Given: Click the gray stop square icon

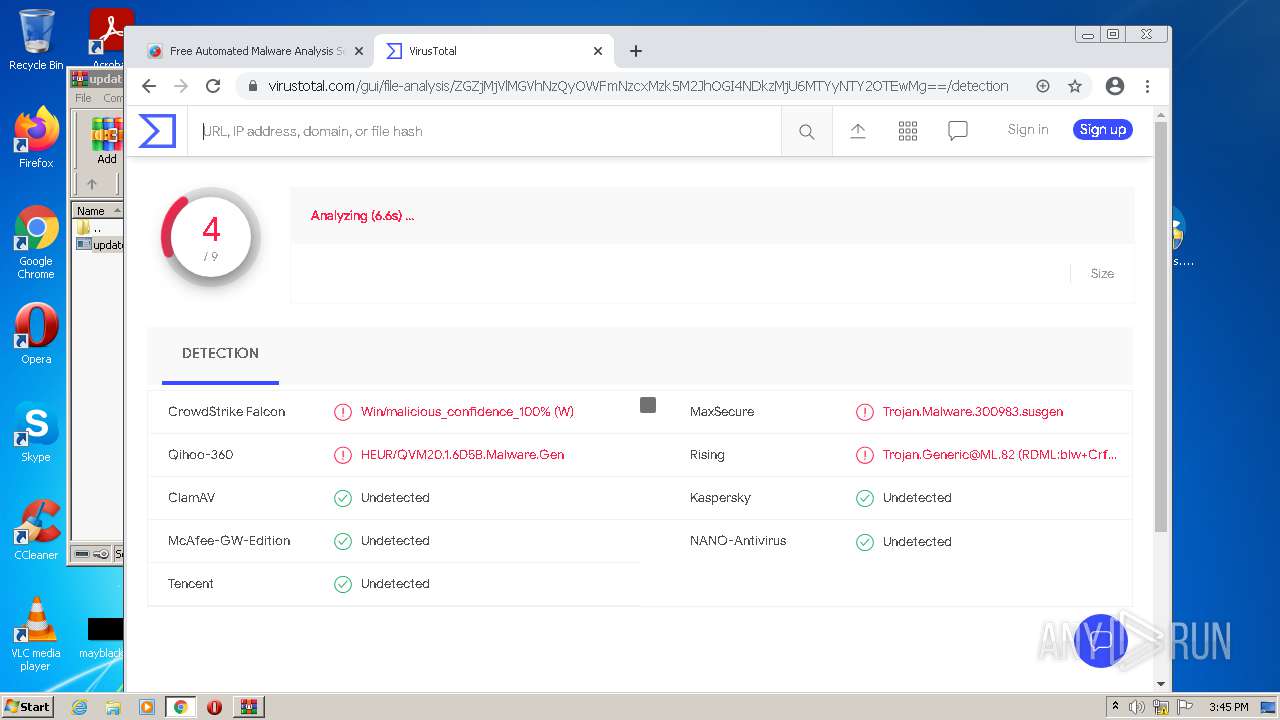Looking at the screenshot, I should 648,405.
